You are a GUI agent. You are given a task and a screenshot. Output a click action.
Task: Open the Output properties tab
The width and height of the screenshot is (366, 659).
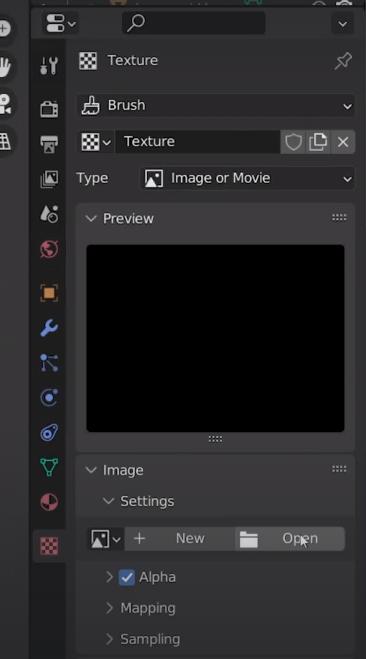49,144
